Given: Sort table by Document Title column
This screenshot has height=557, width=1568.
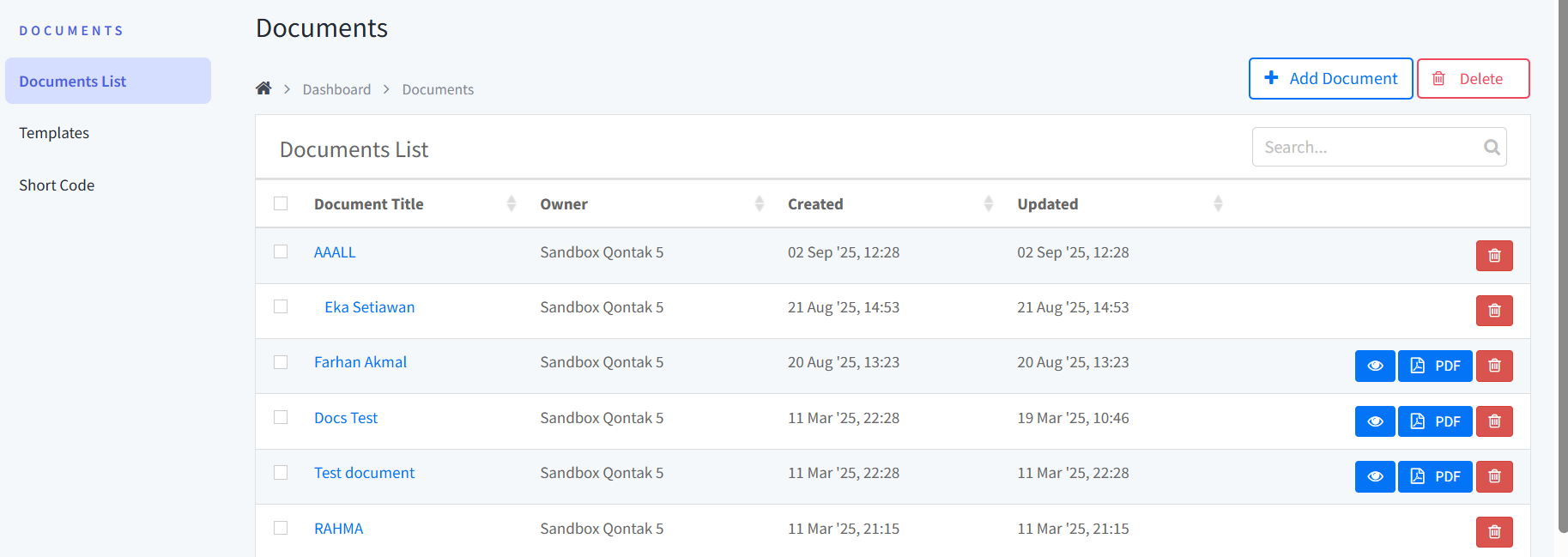Looking at the screenshot, I should [x=512, y=203].
